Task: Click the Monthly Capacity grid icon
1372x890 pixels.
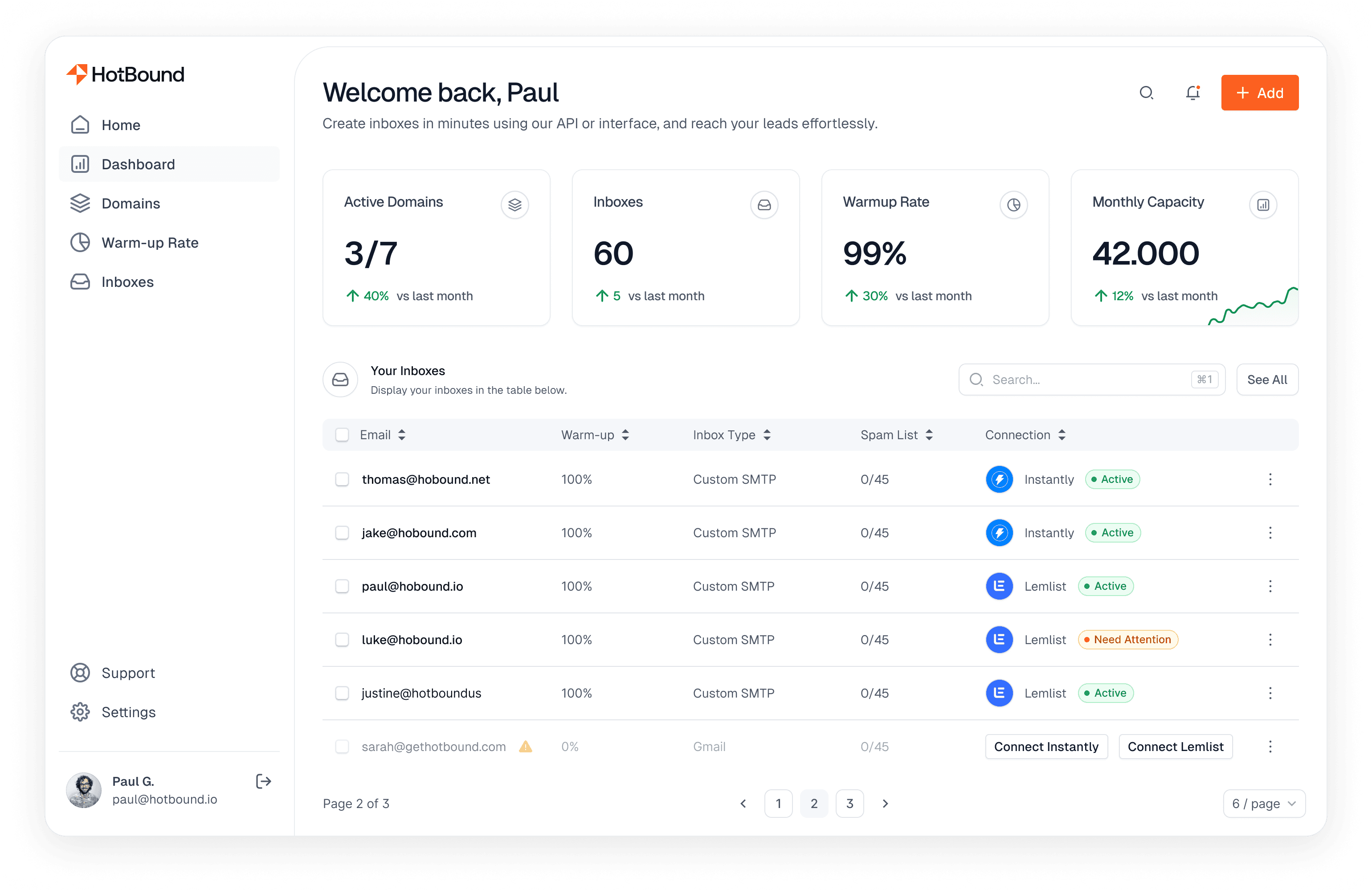Action: click(x=1262, y=205)
